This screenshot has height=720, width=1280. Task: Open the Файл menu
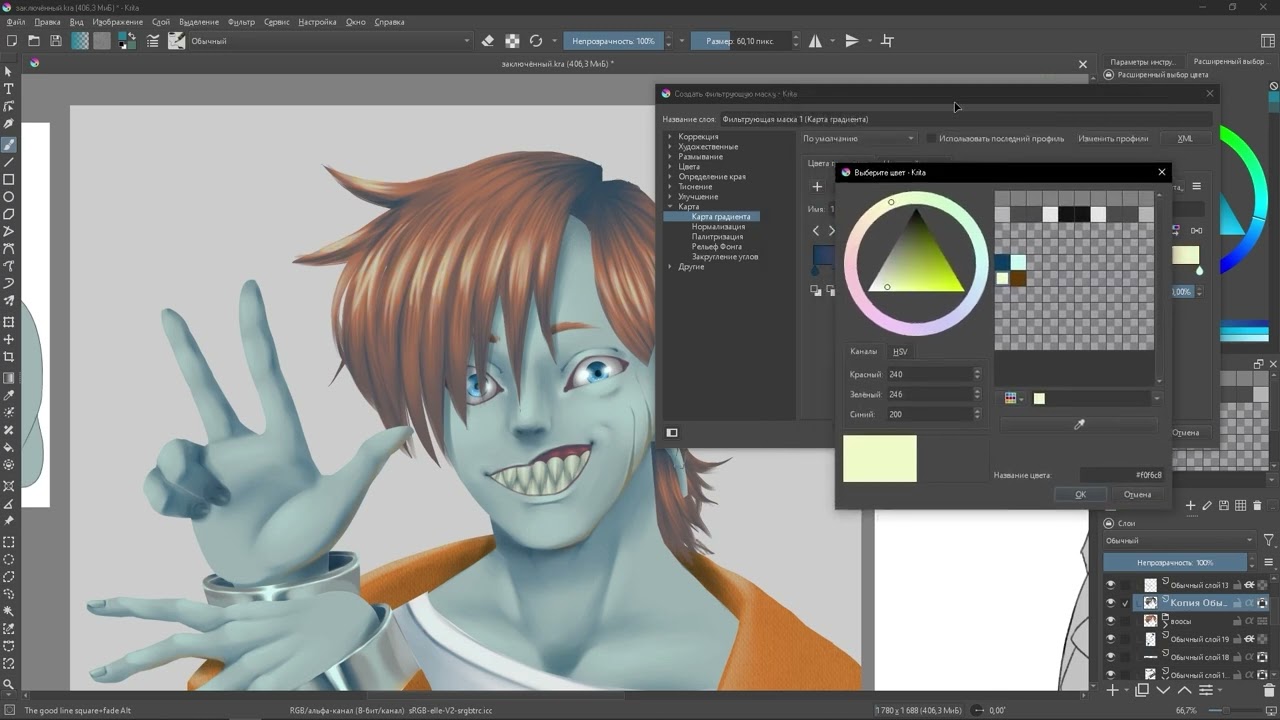pyautogui.click(x=15, y=22)
